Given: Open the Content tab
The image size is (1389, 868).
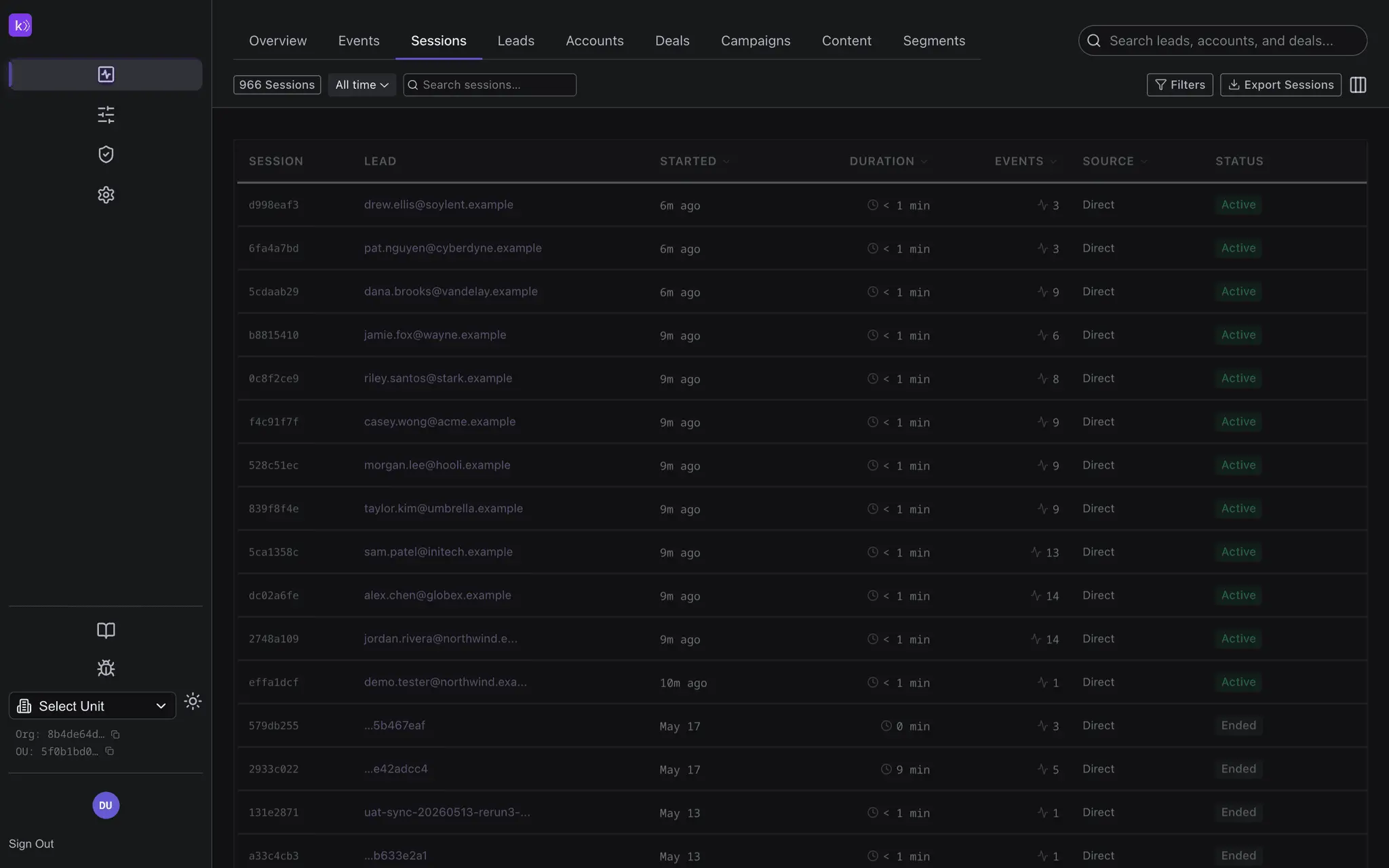Looking at the screenshot, I should 846,41.
